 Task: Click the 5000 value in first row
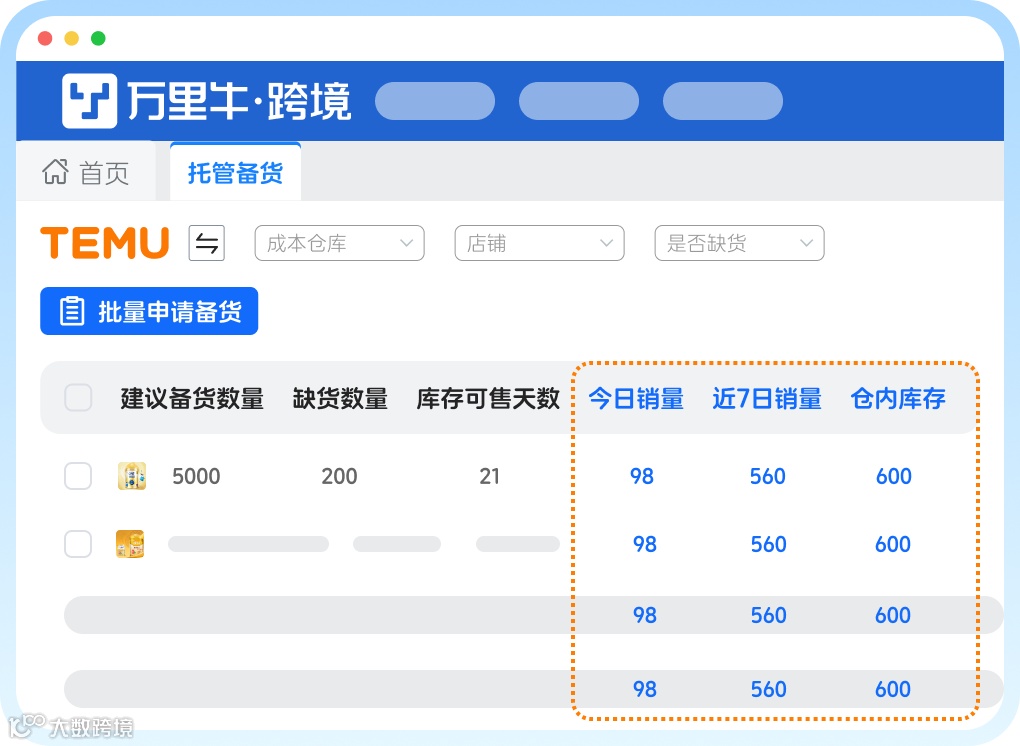click(196, 476)
